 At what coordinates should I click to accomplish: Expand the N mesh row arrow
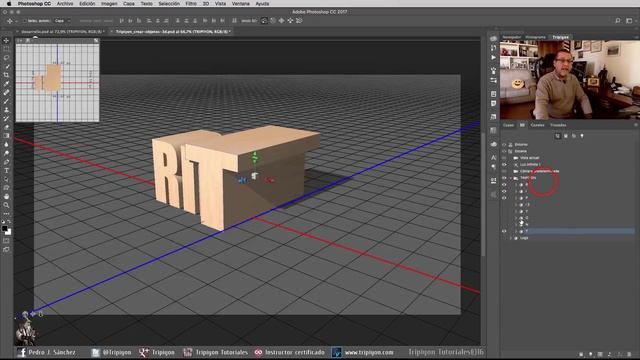coord(516,224)
